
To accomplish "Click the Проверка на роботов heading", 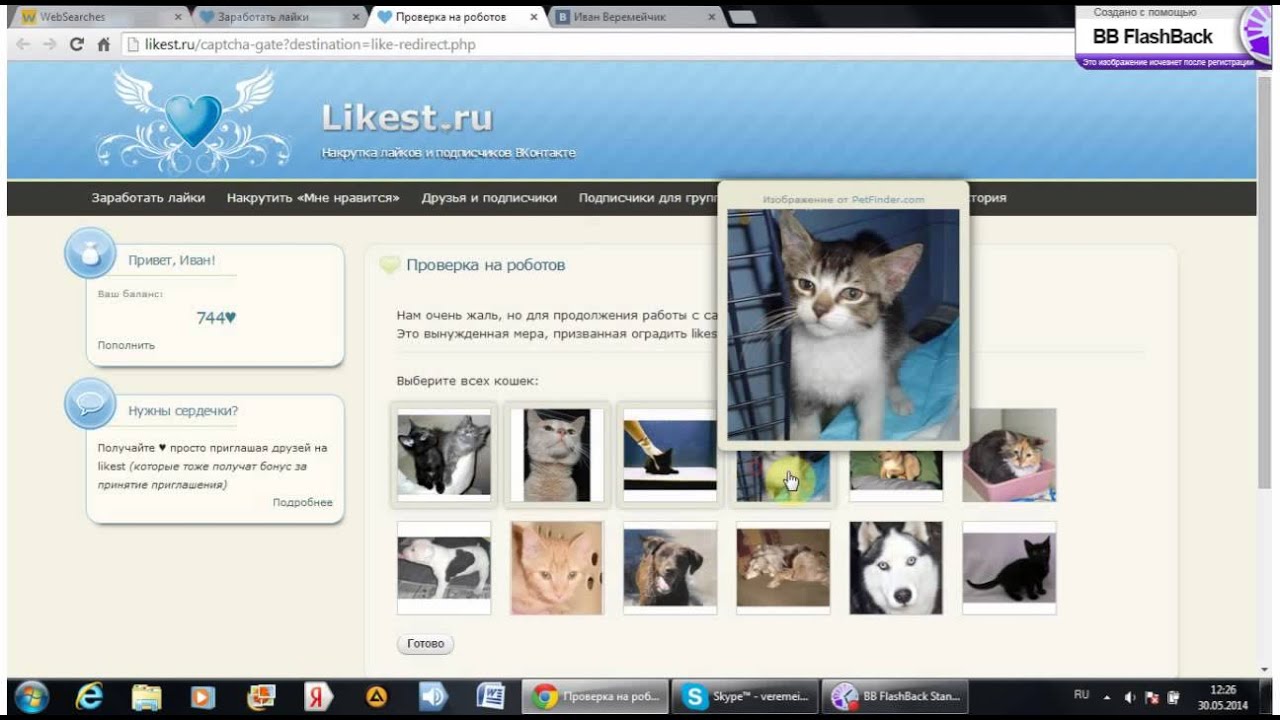I will click(485, 265).
